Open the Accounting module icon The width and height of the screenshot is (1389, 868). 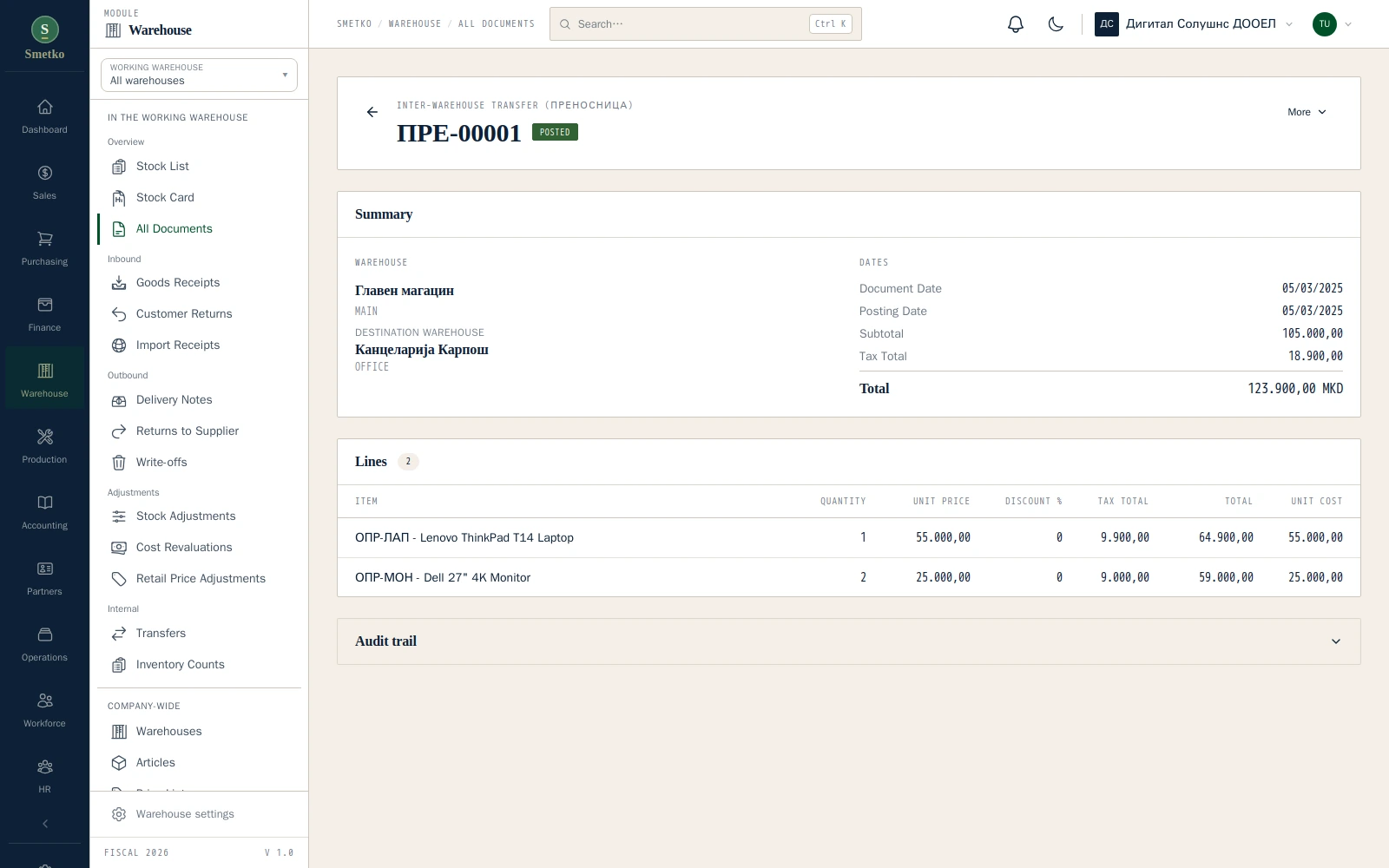click(45, 503)
